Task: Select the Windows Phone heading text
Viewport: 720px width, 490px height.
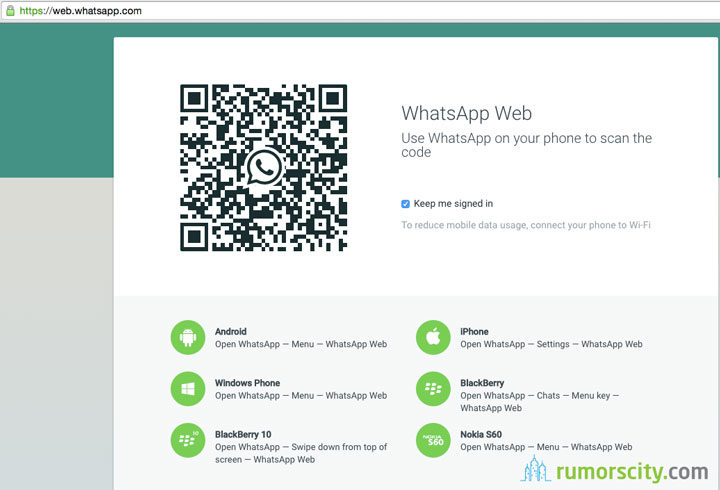Action: point(248,383)
